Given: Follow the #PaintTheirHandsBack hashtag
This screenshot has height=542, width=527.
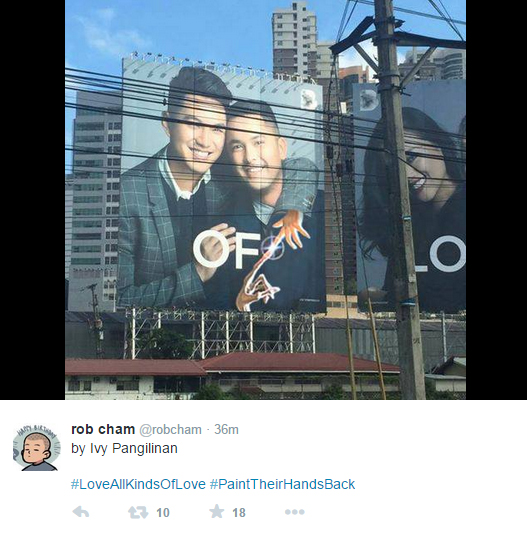Looking at the screenshot, I should pos(282,484).
